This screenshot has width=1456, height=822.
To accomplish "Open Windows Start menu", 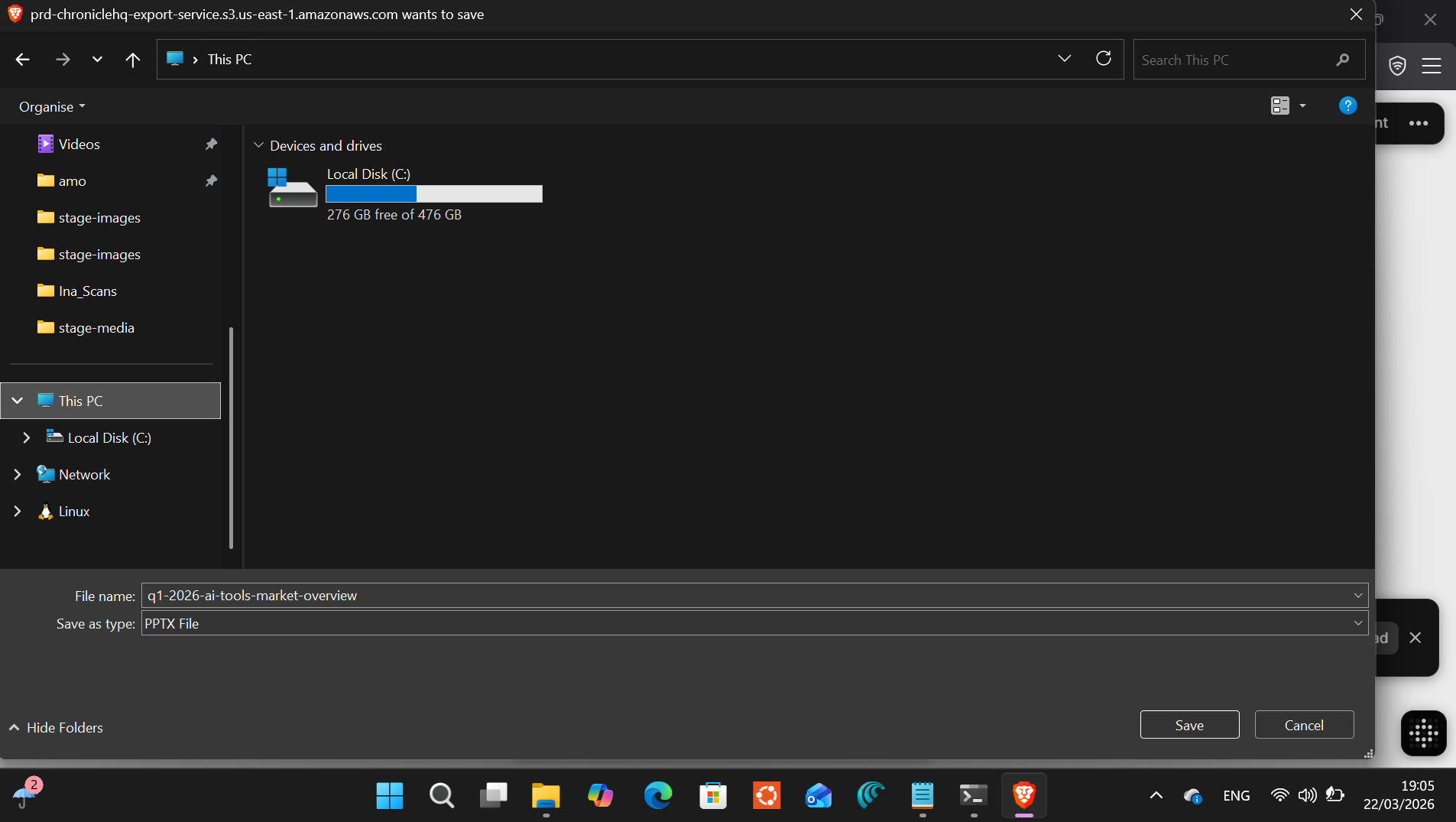I will click(x=390, y=796).
